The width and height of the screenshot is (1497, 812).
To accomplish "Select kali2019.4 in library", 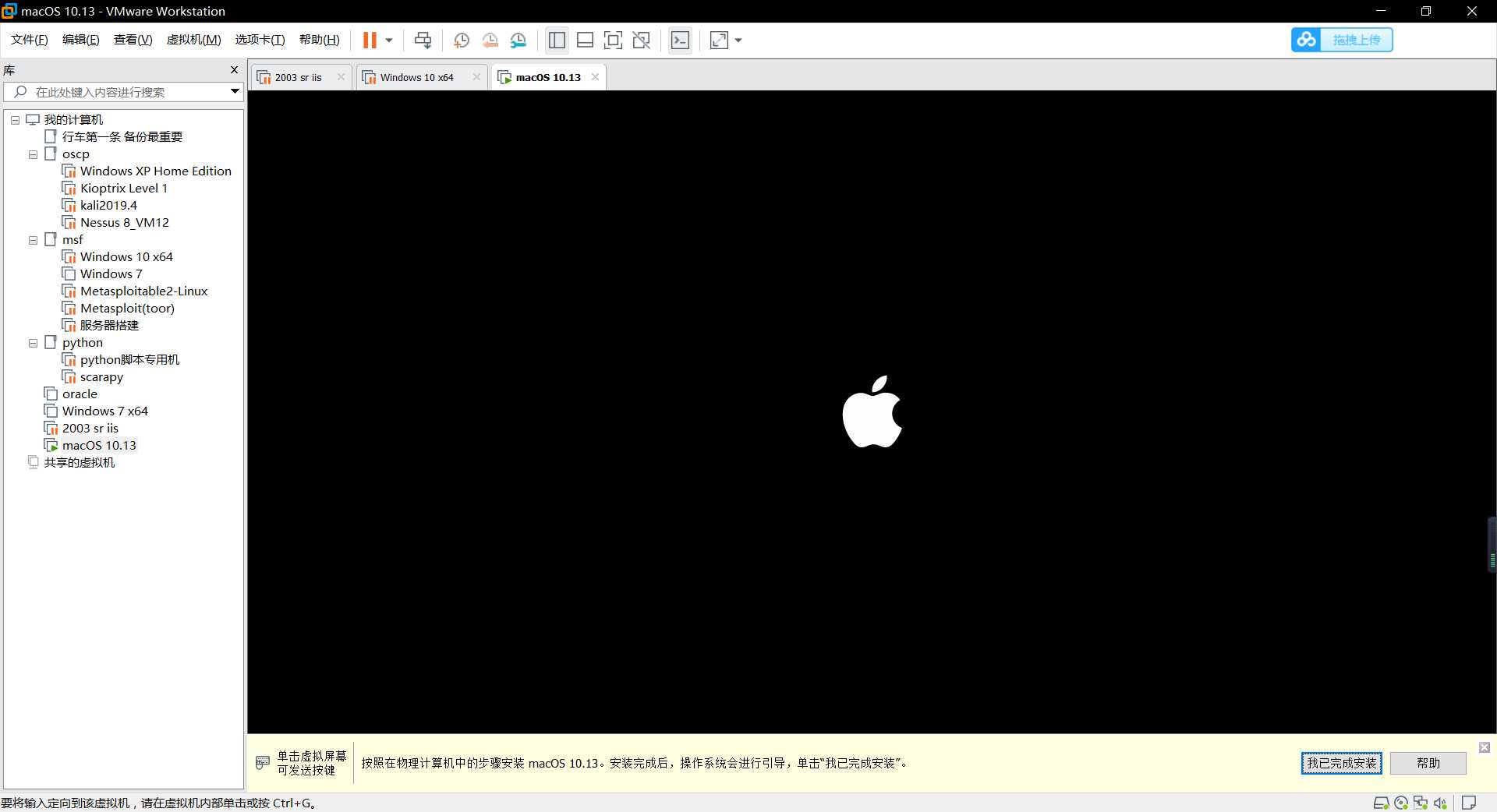I will 108,205.
